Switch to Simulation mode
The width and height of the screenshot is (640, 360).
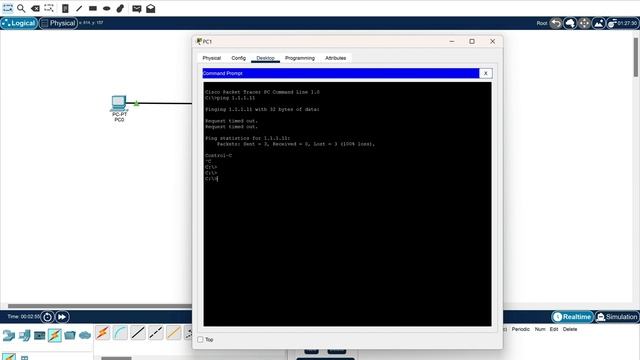click(616, 317)
